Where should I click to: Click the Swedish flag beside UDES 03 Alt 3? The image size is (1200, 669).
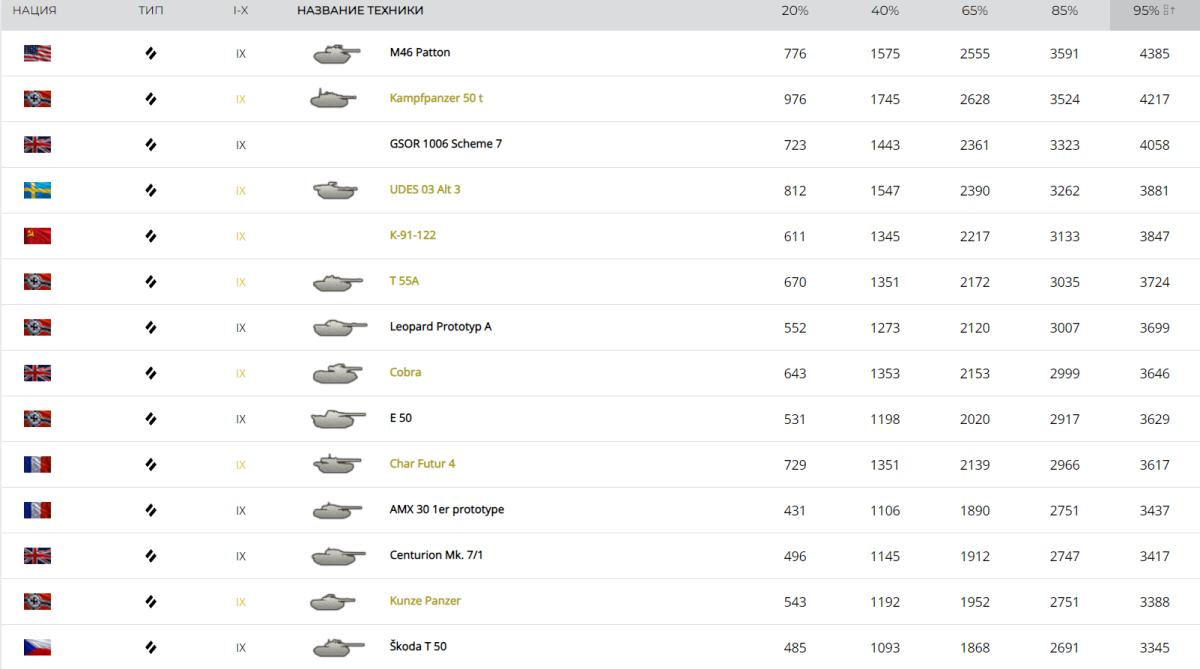tap(37, 190)
